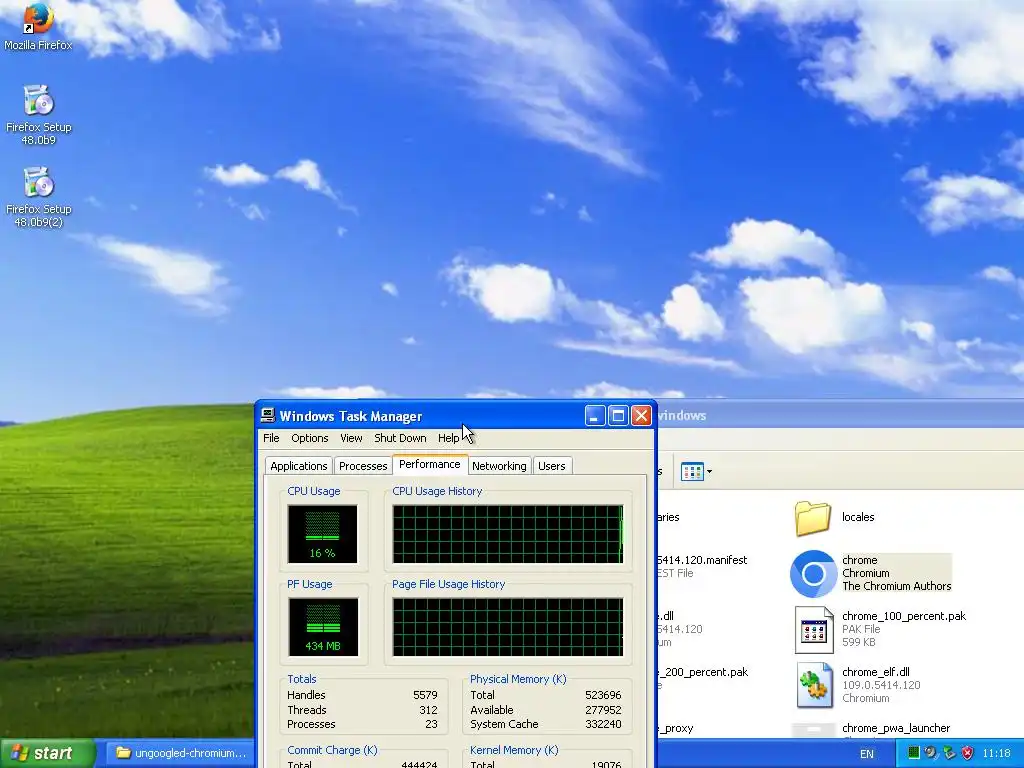Image resolution: width=1024 pixels, height=768 pixels.
Task: Open the Options menu in Task Manager
Action: point(310,438)
